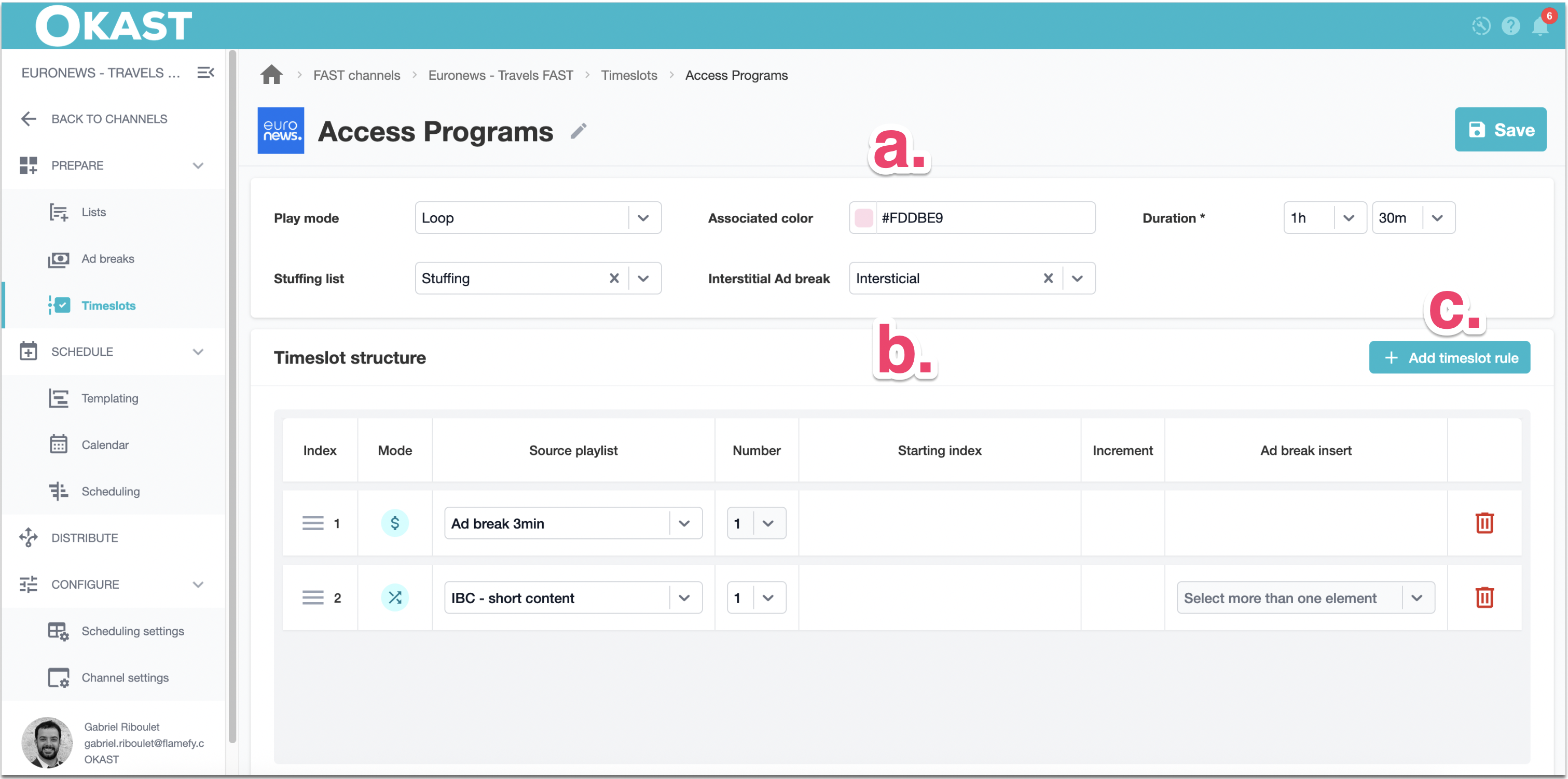Clear the Interstitial Ad break selection
The width and height of the screenshot is (1568, 779).
click(x=1048, y=278)
